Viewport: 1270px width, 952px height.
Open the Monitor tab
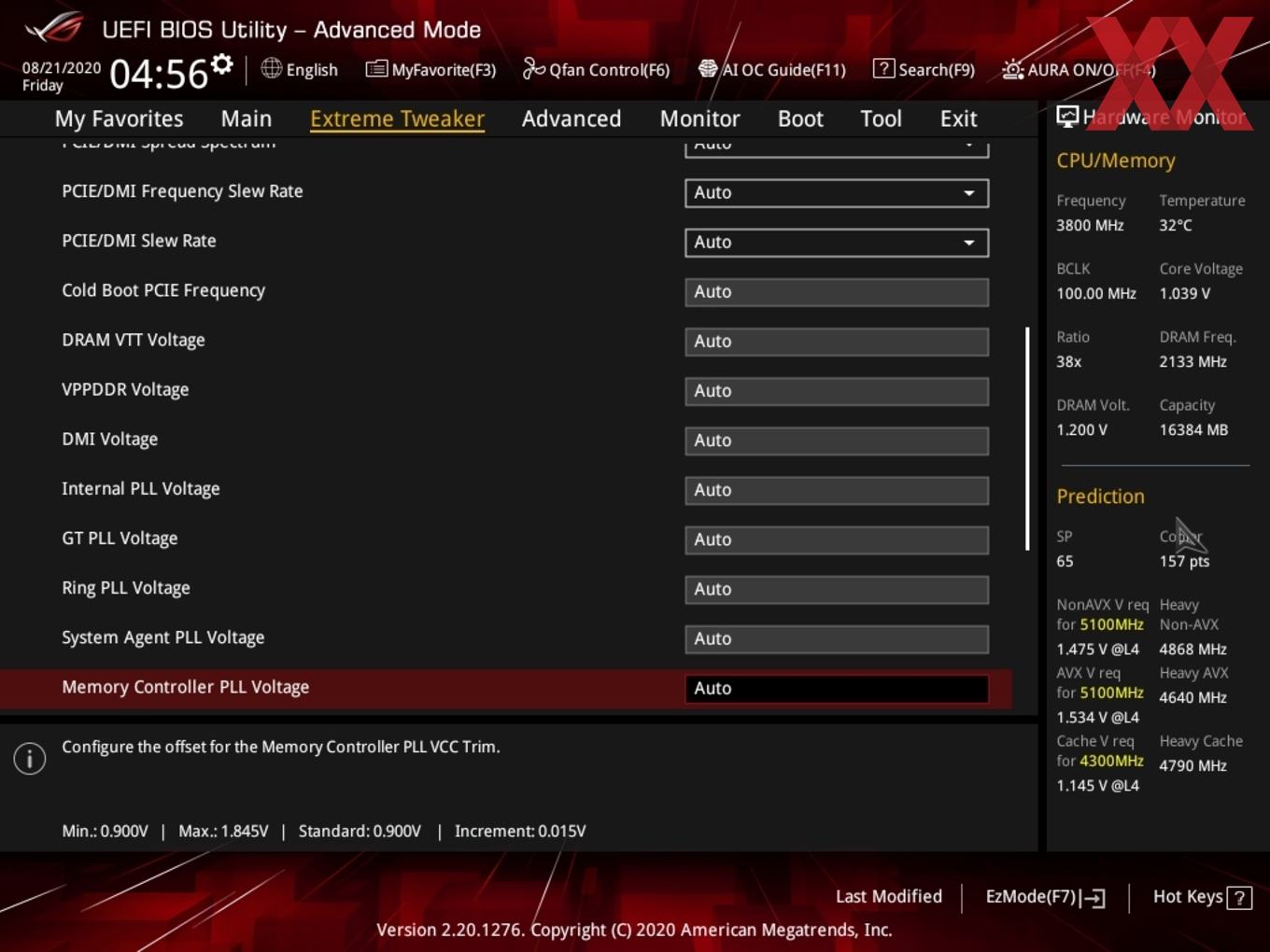[700, 119]
